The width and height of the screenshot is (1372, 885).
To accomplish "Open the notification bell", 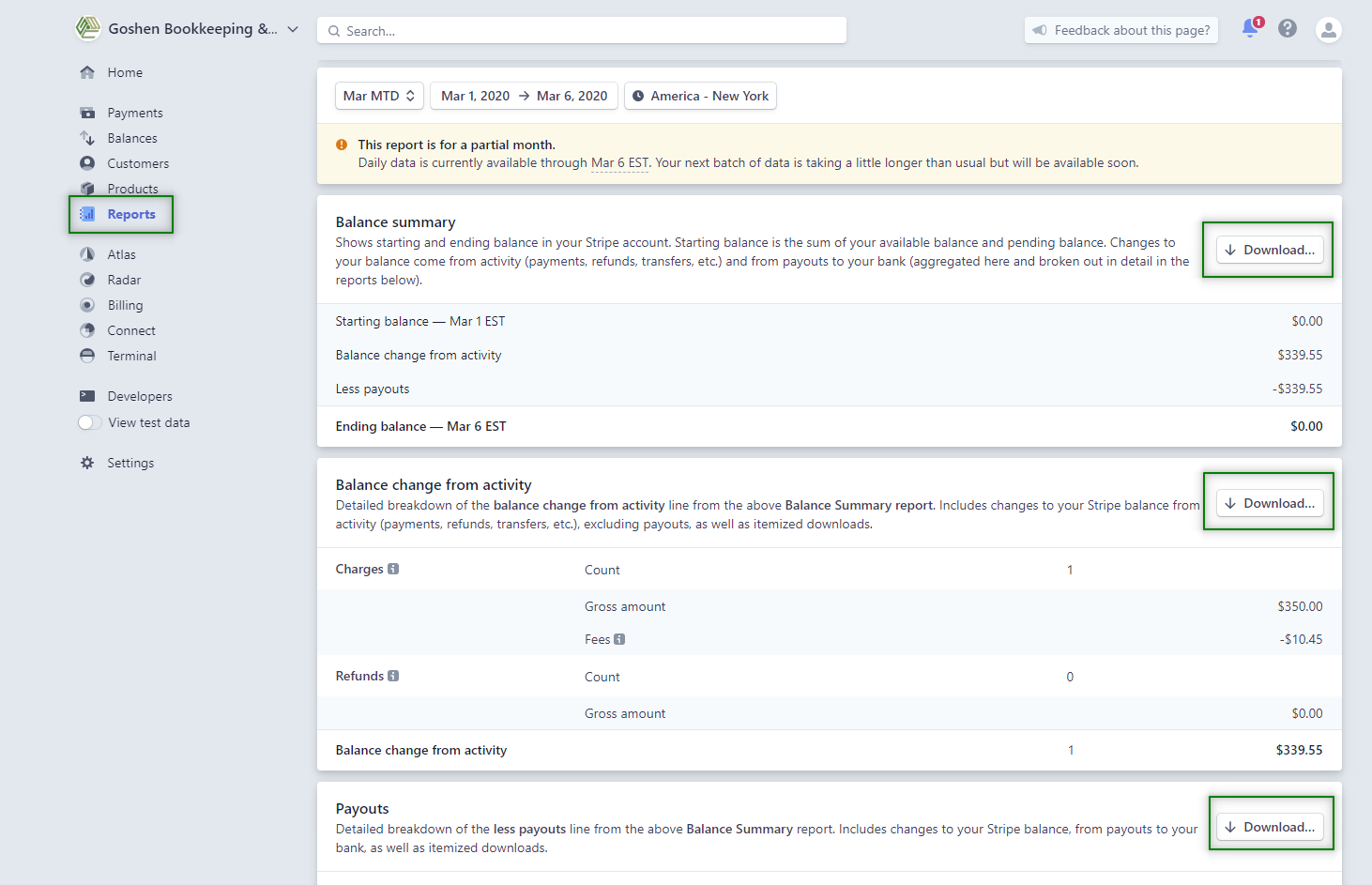I will tap(1249, 29).
